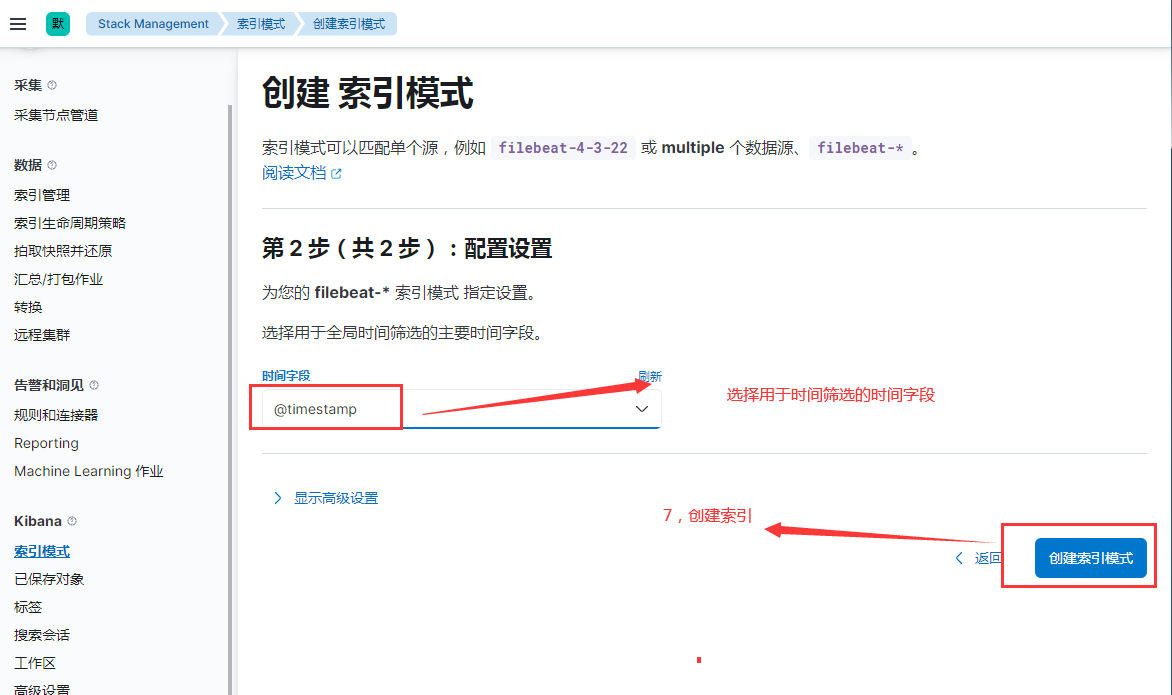Click the 创建索引模式 button
The height and width of the screenshot is (695, 1172).
click(x=1090, y=558)
